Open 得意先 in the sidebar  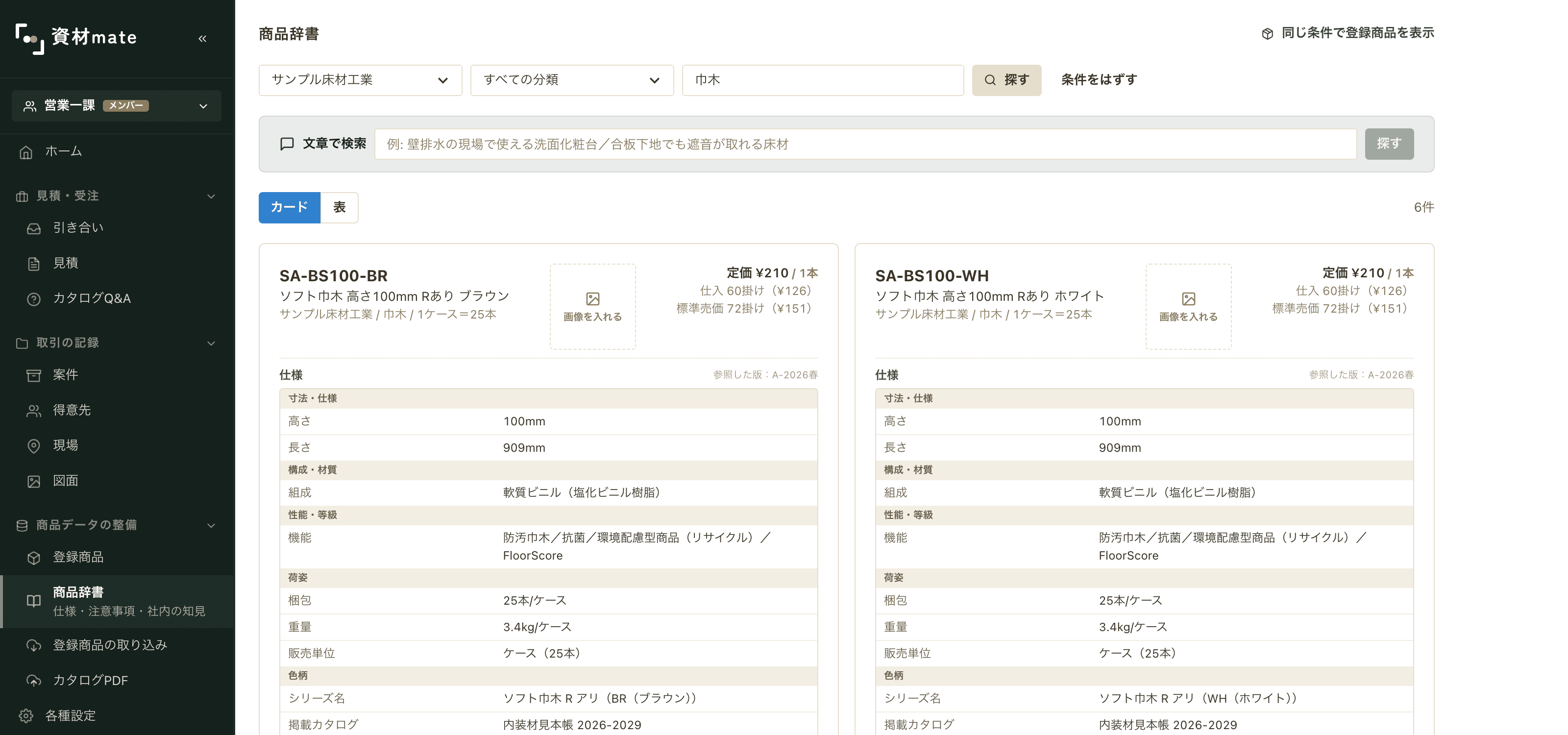[x=118, y=410]
